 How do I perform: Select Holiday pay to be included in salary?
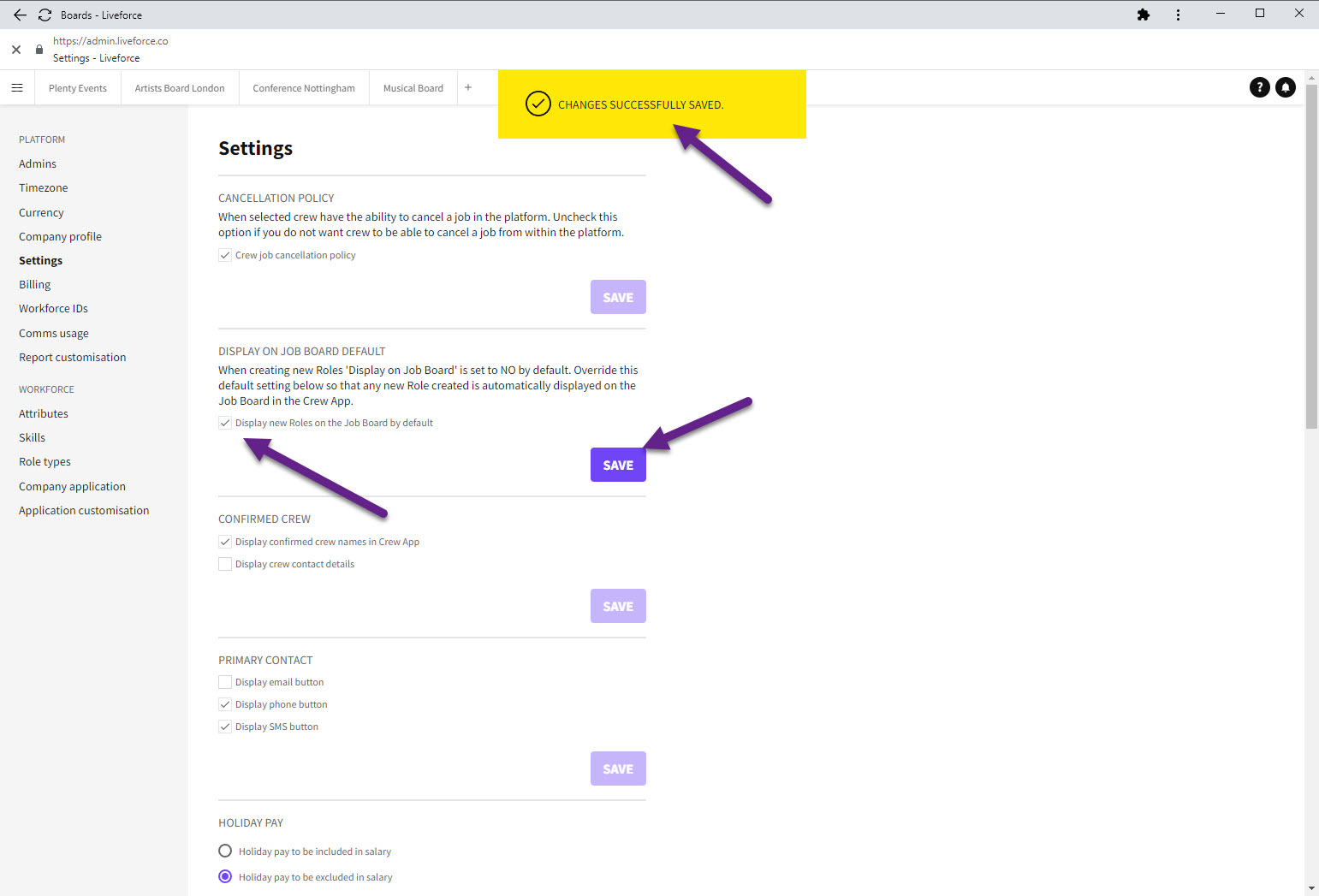(x=225, y=851)
